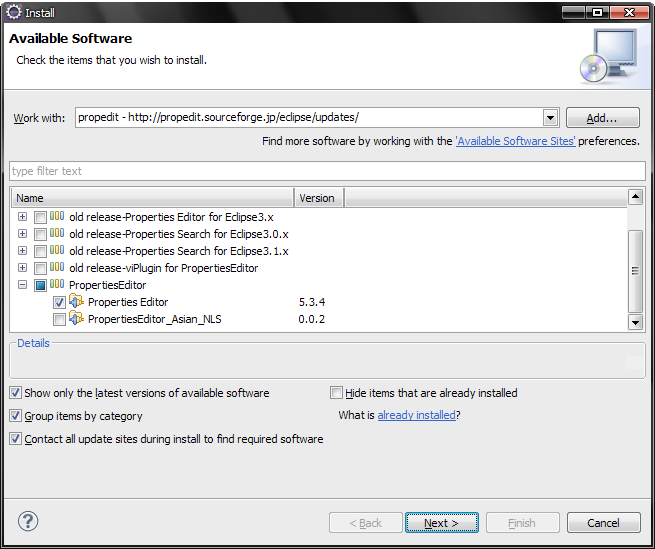Toggle the PropertiesEditor category checkbox
Image resolution: width=655 pixels, height=549 pixels.
pos(41,285)
